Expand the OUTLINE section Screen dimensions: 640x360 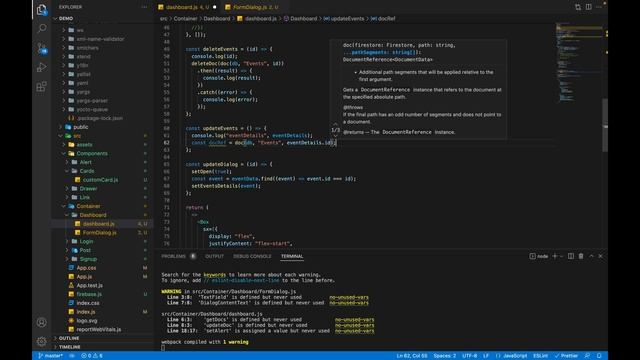(x=69, y=338)
